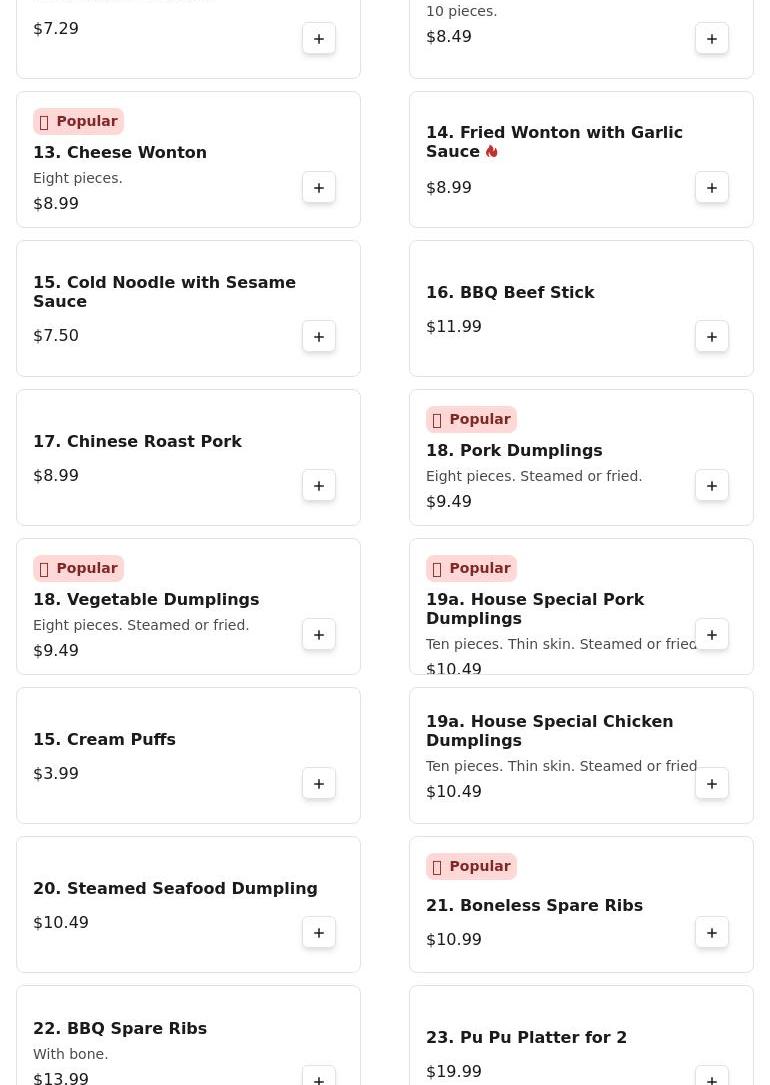This screenshot has width=770, height=1085.
Task: Click spicy flame icon on Fried Wonton
Action: (x=491, y=152)
